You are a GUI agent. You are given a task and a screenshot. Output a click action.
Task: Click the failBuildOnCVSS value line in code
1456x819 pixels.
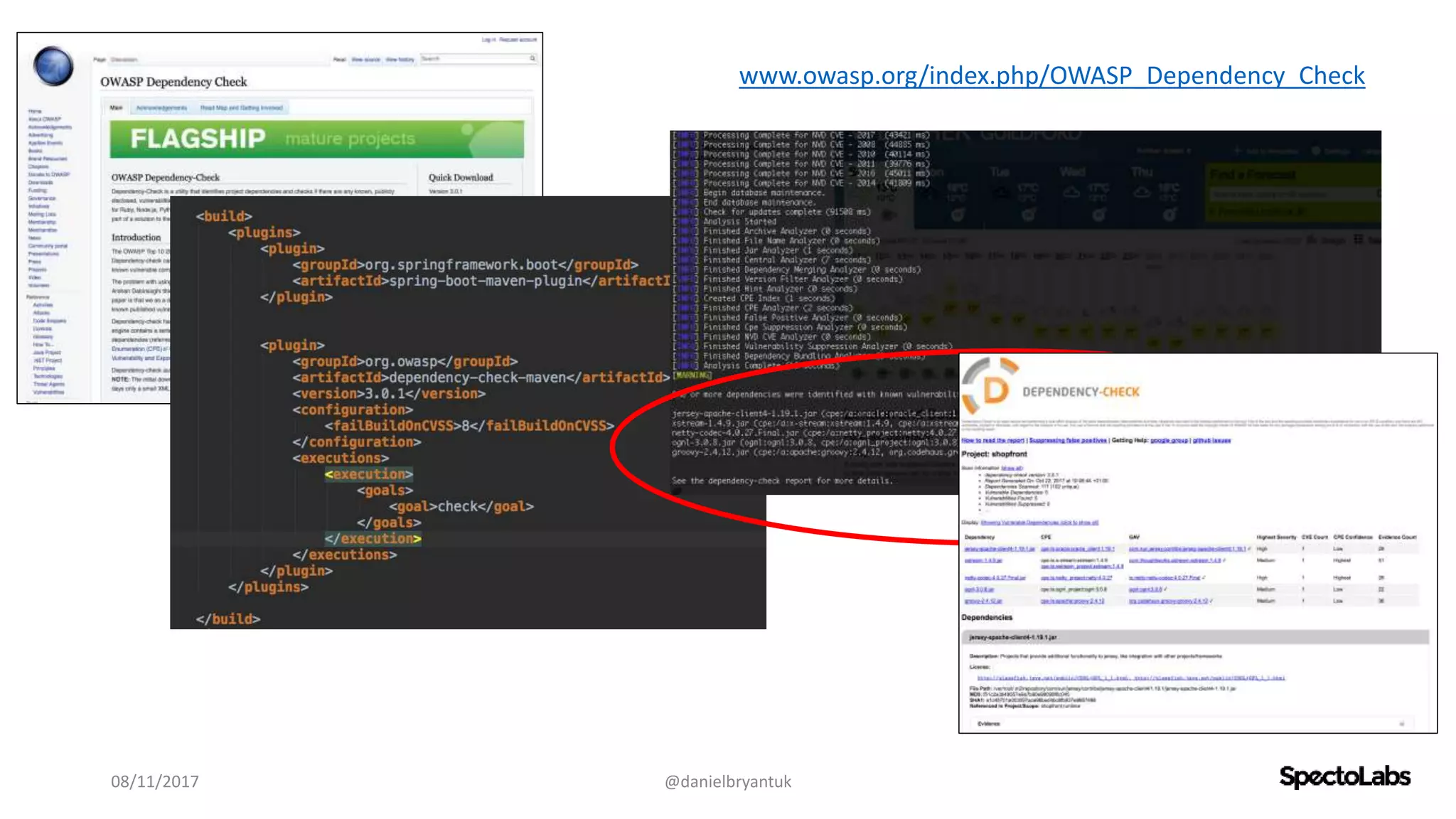pyautogui.click(x=469, y=426)
